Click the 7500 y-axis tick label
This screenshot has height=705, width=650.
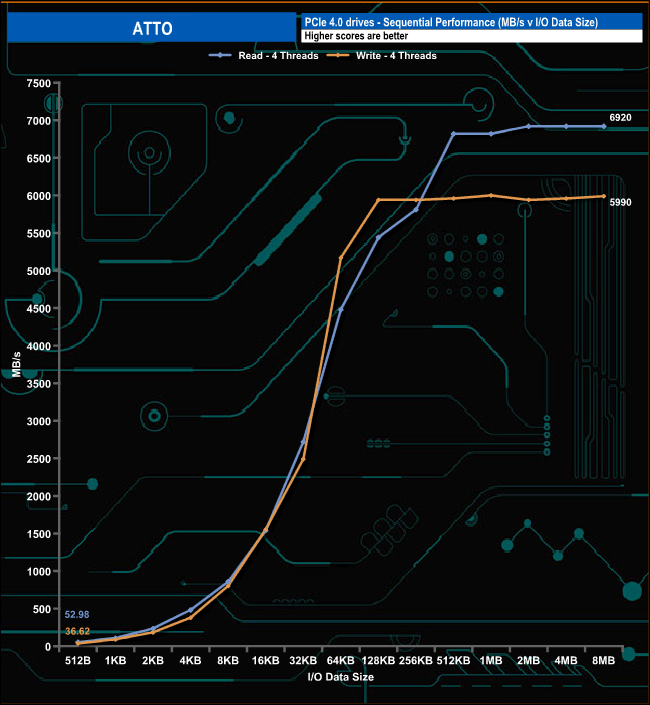[x=39, y=83]
